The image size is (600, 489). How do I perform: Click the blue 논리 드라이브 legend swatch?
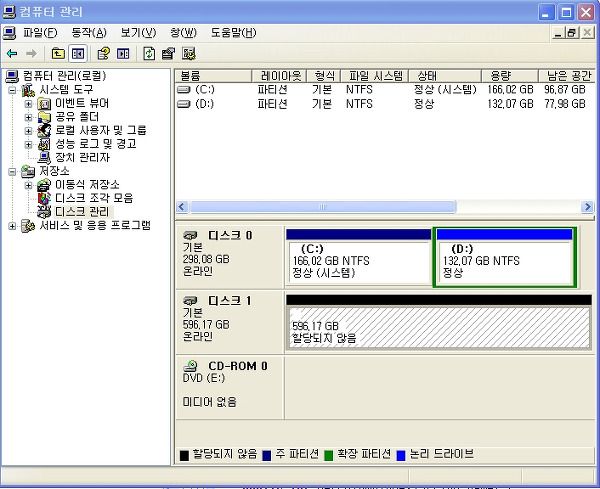tap(401, 455)
